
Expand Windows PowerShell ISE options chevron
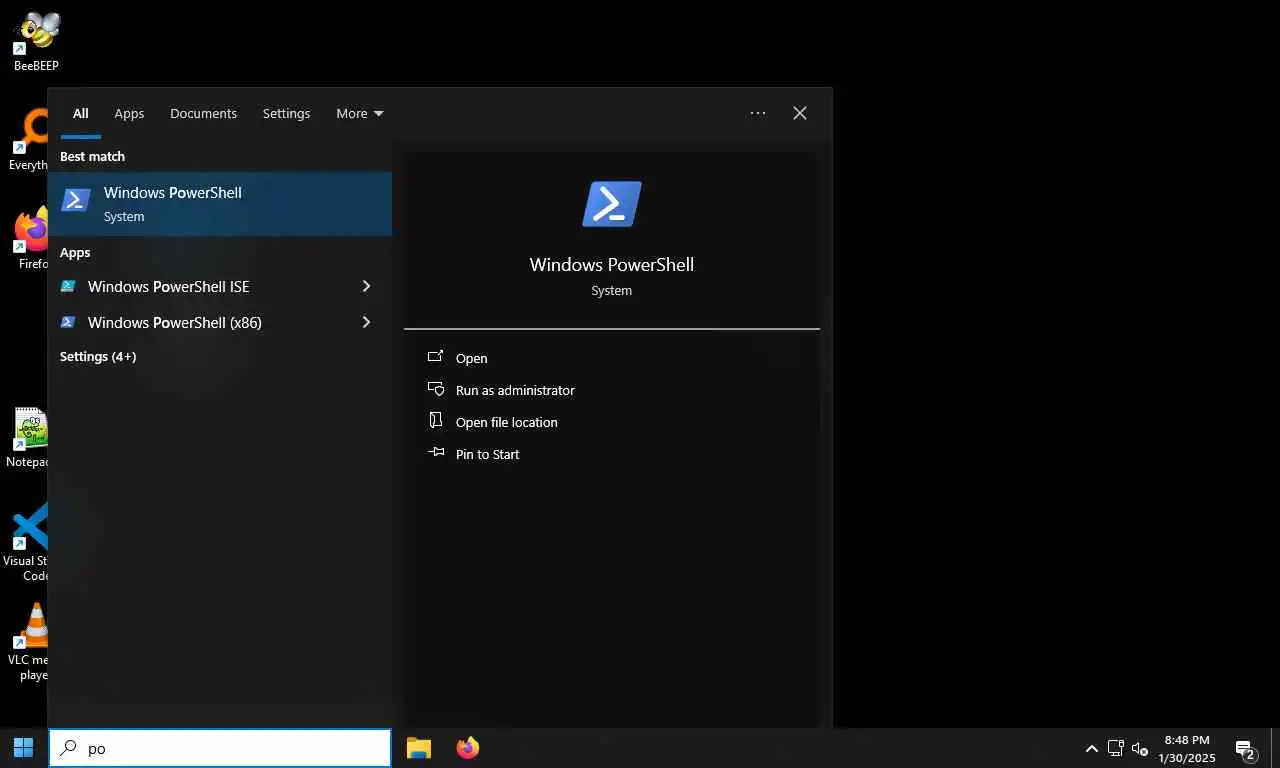[366, 286]
